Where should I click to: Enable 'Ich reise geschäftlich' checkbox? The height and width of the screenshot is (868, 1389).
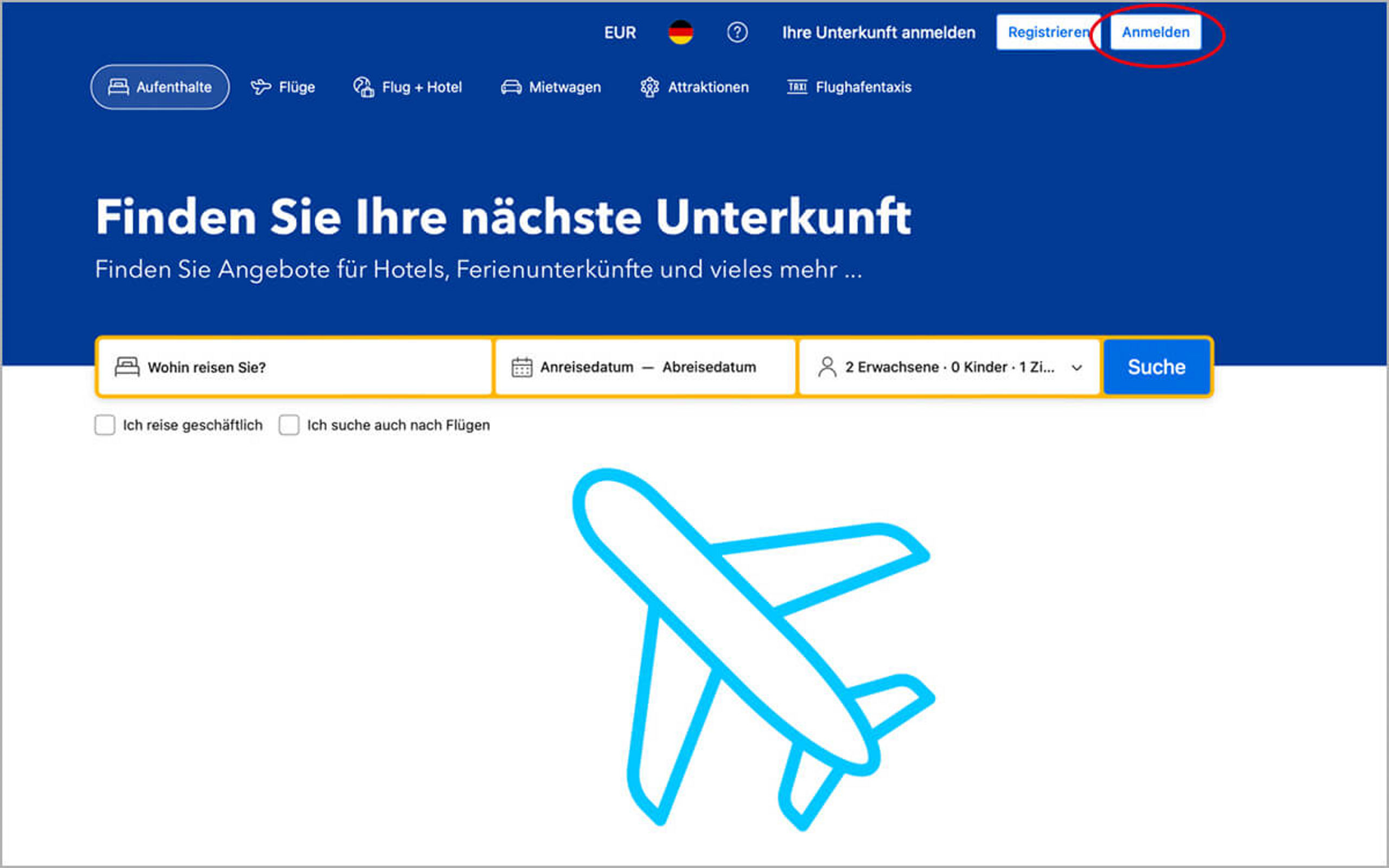105,425
